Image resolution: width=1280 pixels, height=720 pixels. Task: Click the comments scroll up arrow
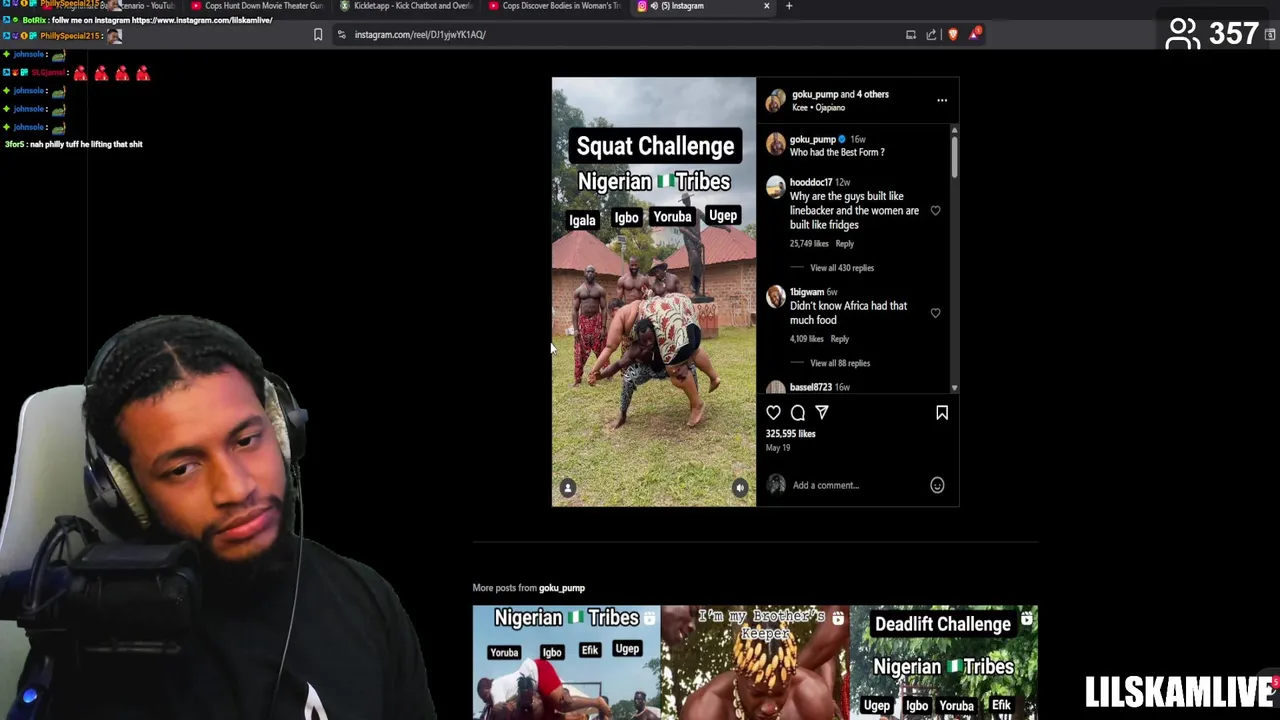click(x=954, y=130)
